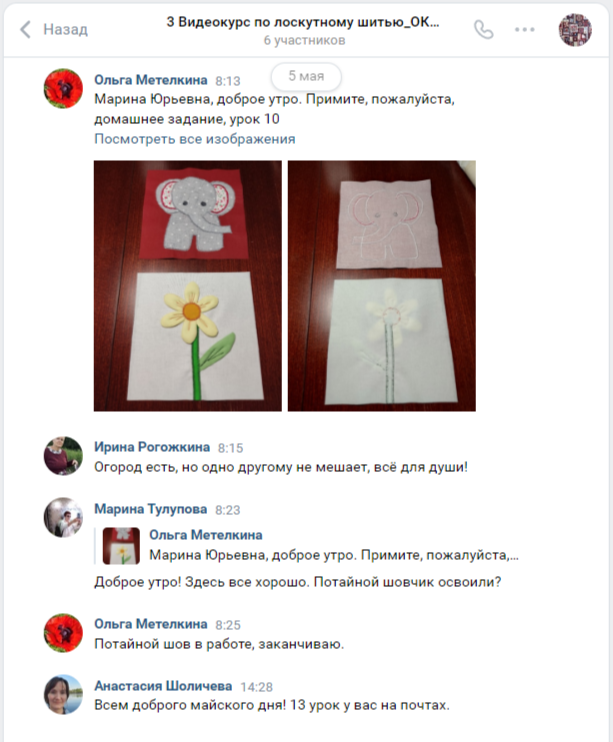
Task: Open Марина Тулупова's profile avatar
Action: click(63, 517)
